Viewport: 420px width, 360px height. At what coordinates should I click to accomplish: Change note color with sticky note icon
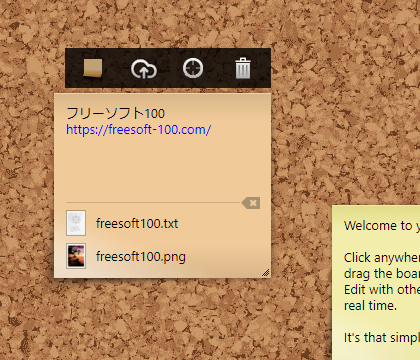pos(93,68)
